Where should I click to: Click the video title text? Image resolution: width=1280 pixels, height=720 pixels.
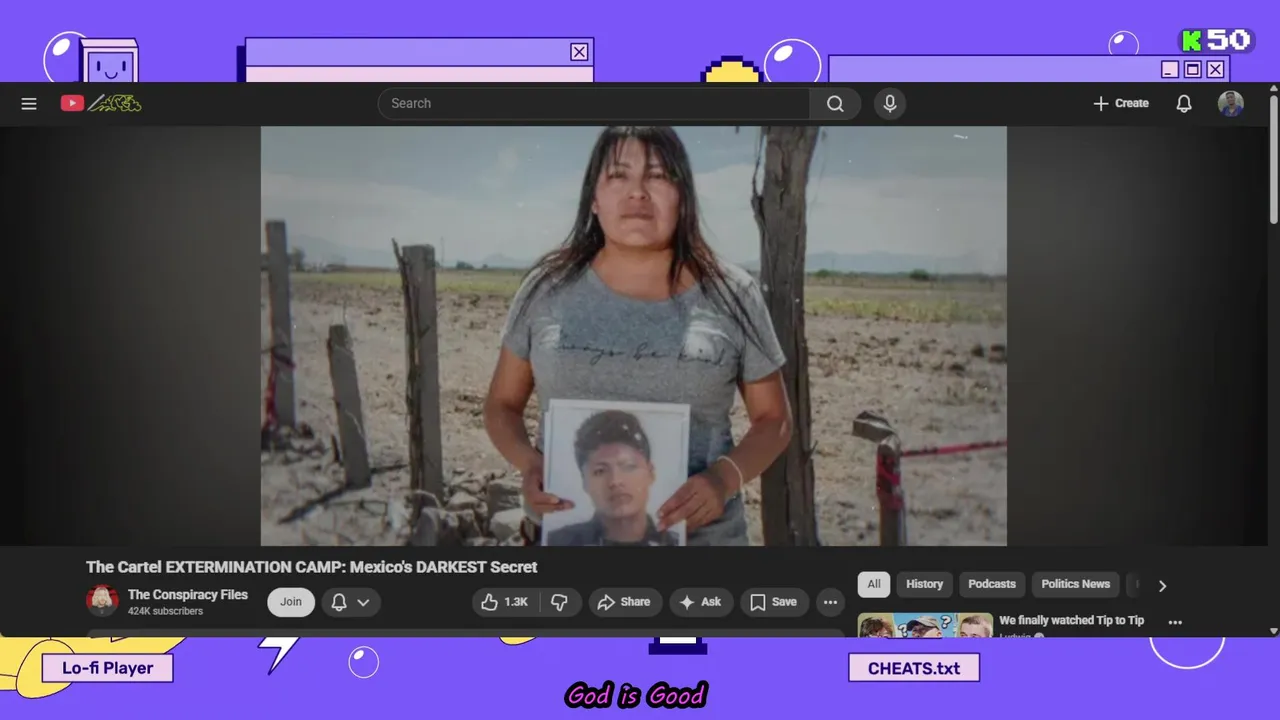tap(312, 567)
